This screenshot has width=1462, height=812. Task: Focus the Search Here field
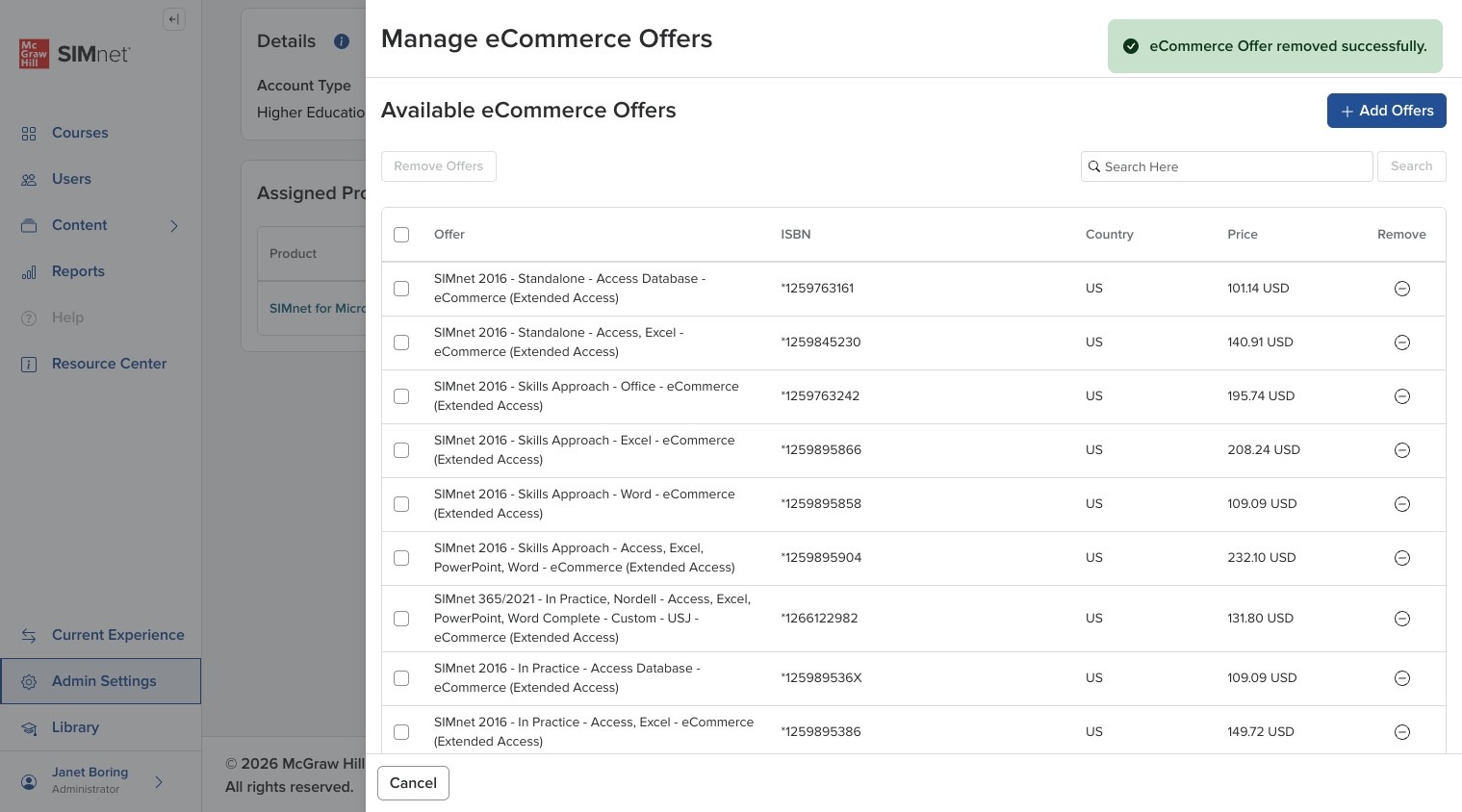click(1227, 166)
